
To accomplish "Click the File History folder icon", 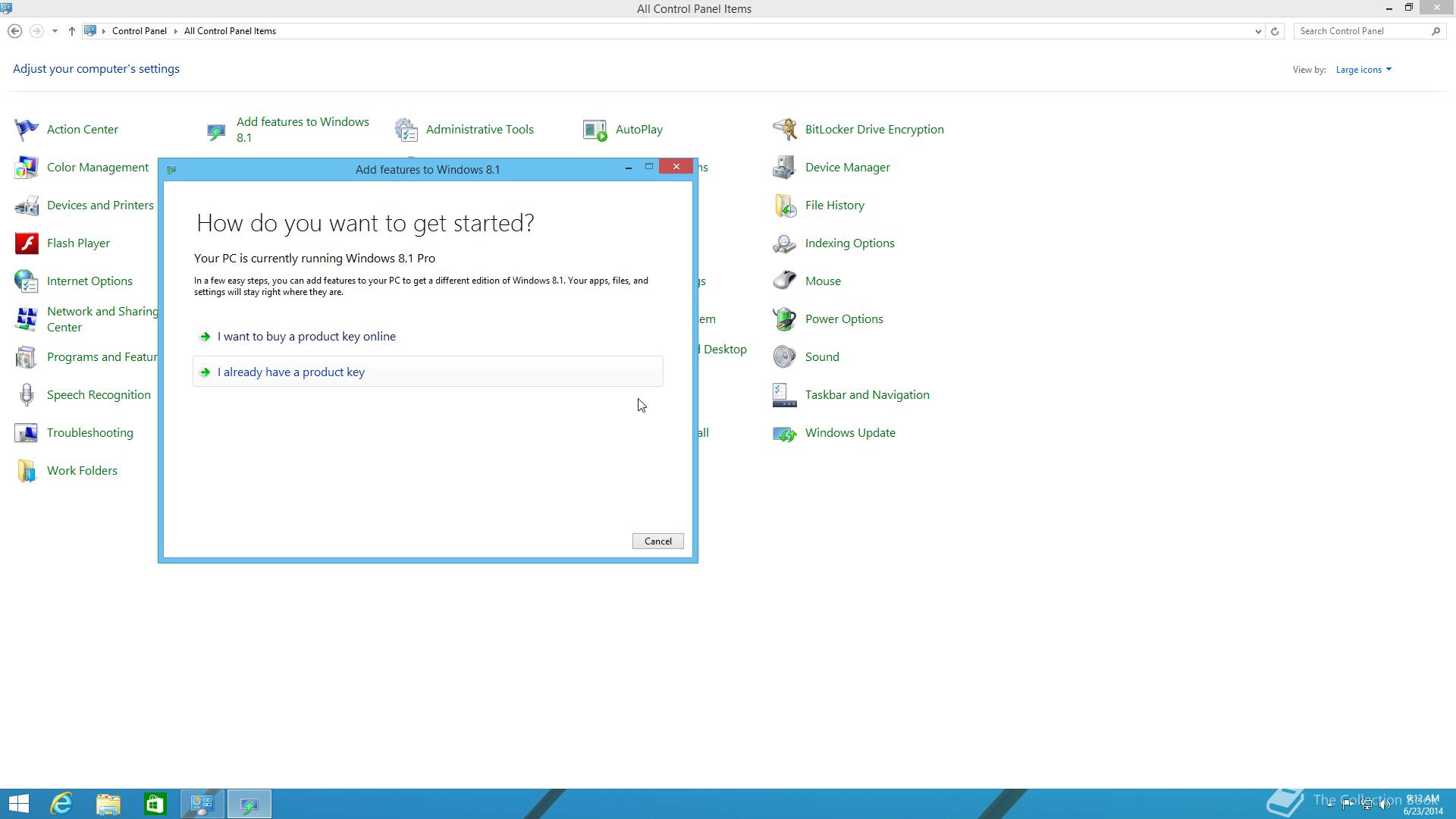I will (x=785, y=206).
